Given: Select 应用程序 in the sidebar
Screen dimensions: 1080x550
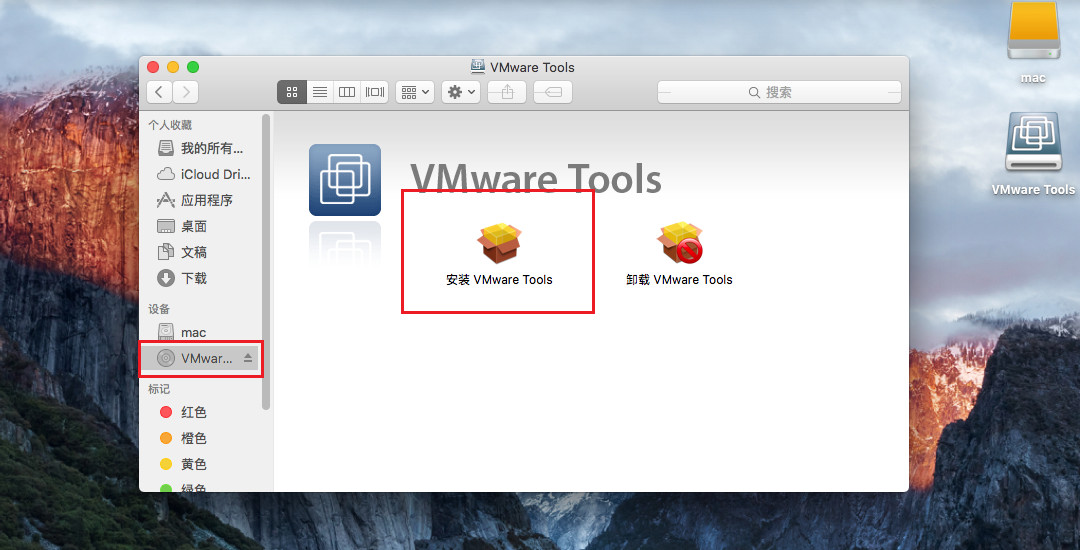Looking at the screenshot, I should pos(206,200).
